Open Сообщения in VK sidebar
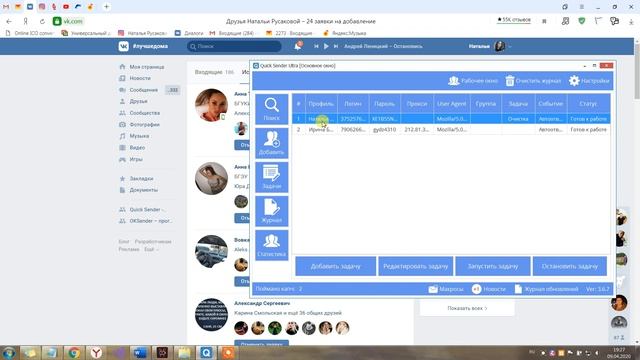This screenshot has width=640, height=360. coord(138,90)
